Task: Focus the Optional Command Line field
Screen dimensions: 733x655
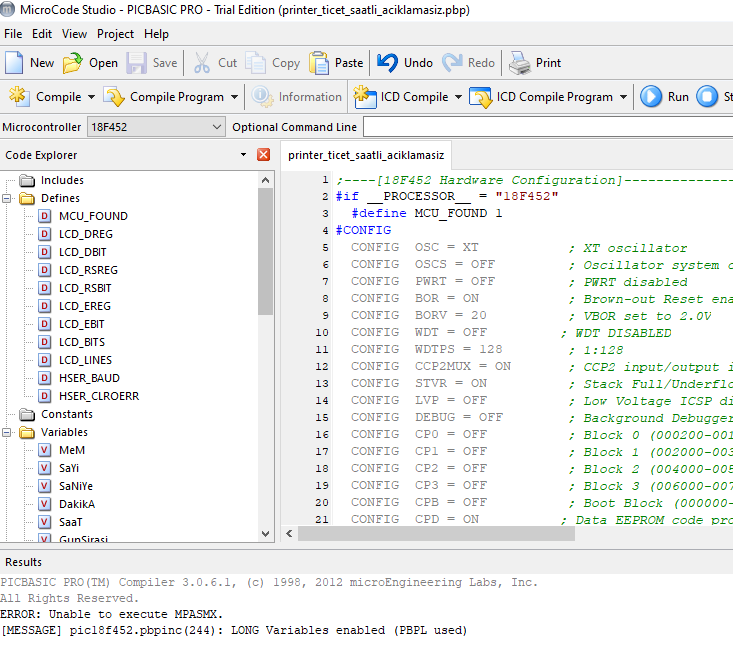Action: [548, 127]
